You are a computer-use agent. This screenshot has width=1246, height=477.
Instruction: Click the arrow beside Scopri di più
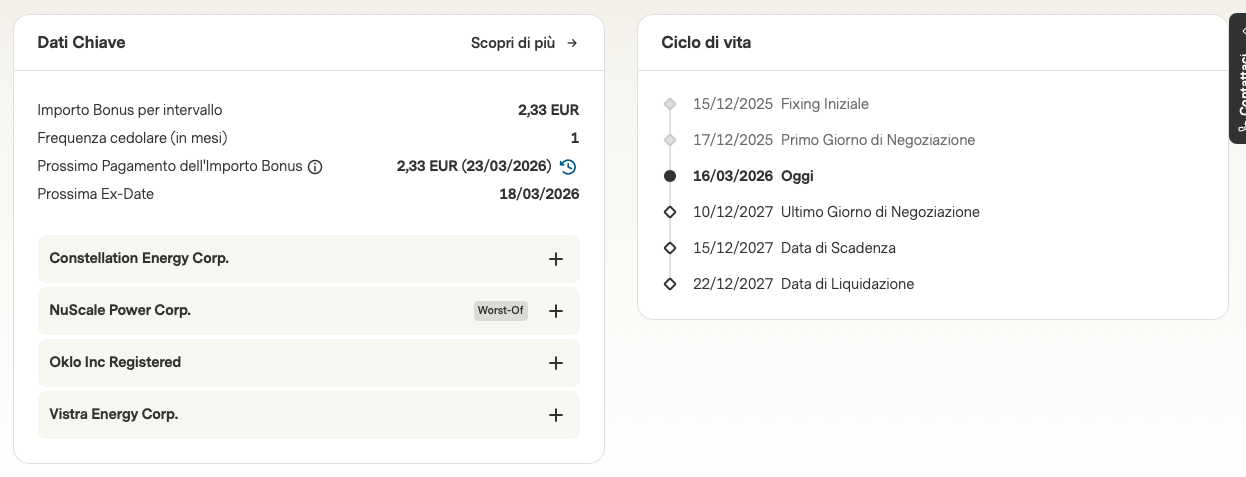click(572, 43)
